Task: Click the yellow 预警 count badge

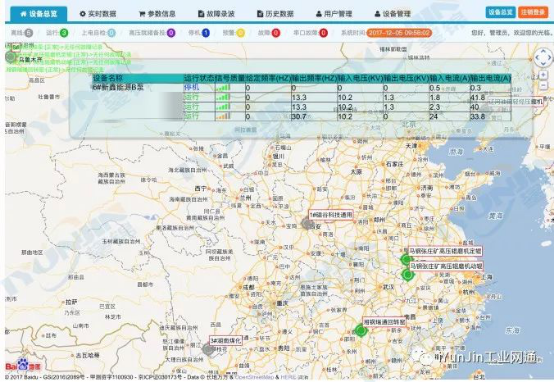Action: [x=240, y=33]
